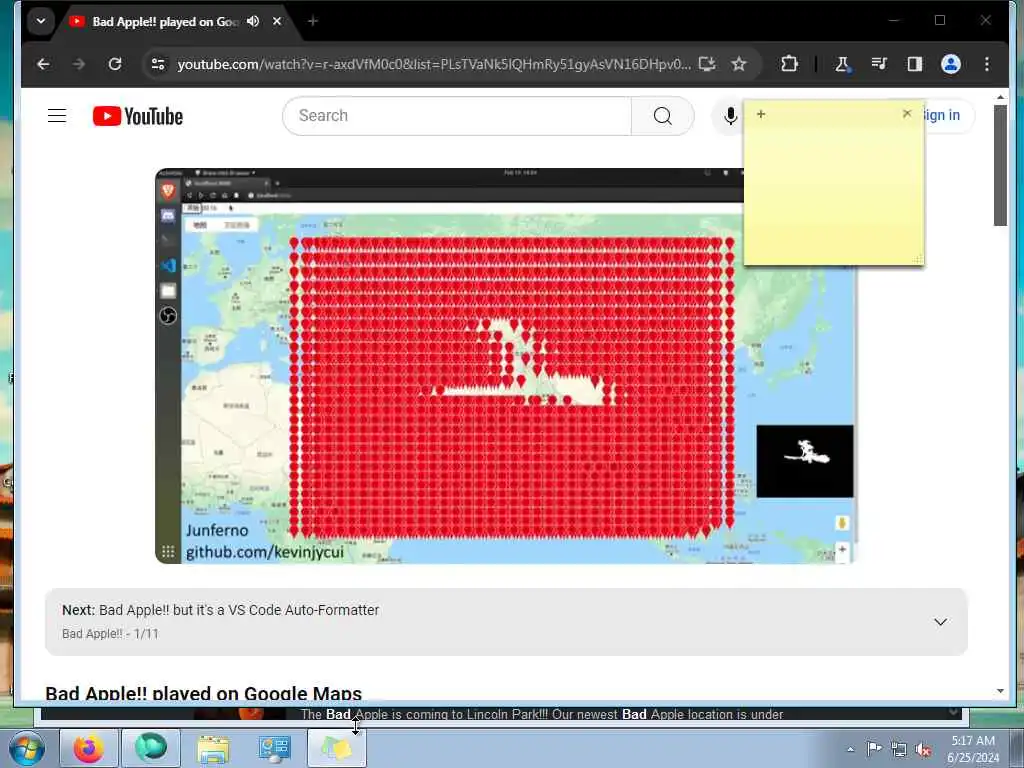Open Chrome profile avatar

click(x=951, y=64)
